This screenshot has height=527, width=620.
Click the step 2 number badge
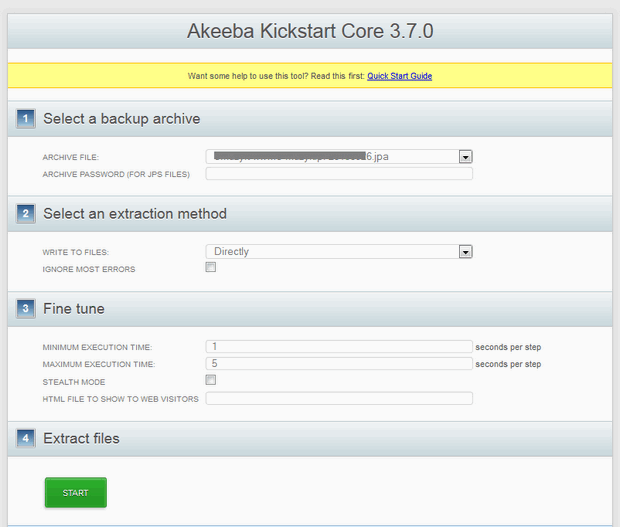click(x=26, y=213)
